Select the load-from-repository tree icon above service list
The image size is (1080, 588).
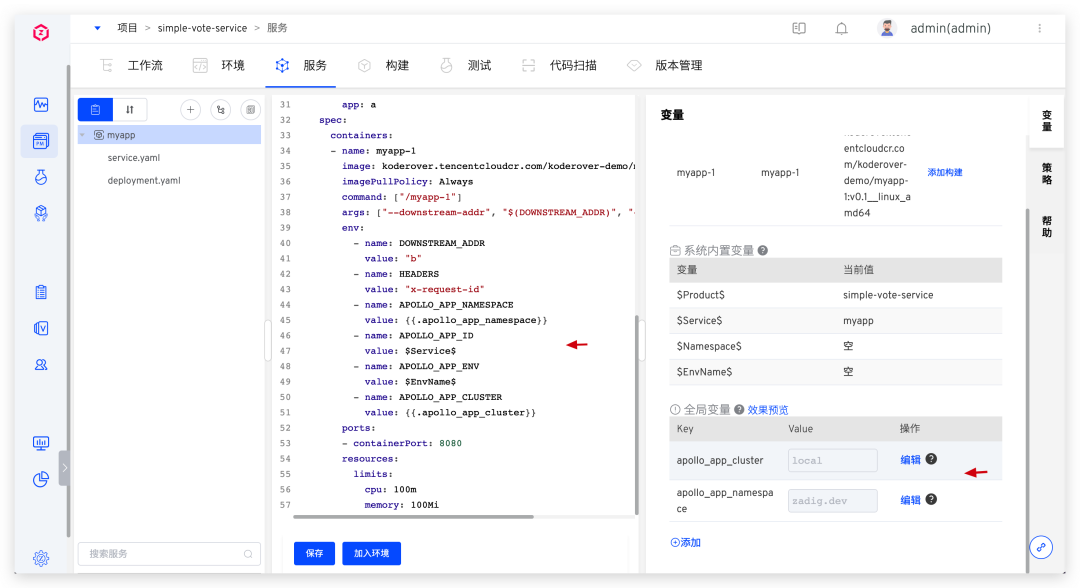coord(221,110)
